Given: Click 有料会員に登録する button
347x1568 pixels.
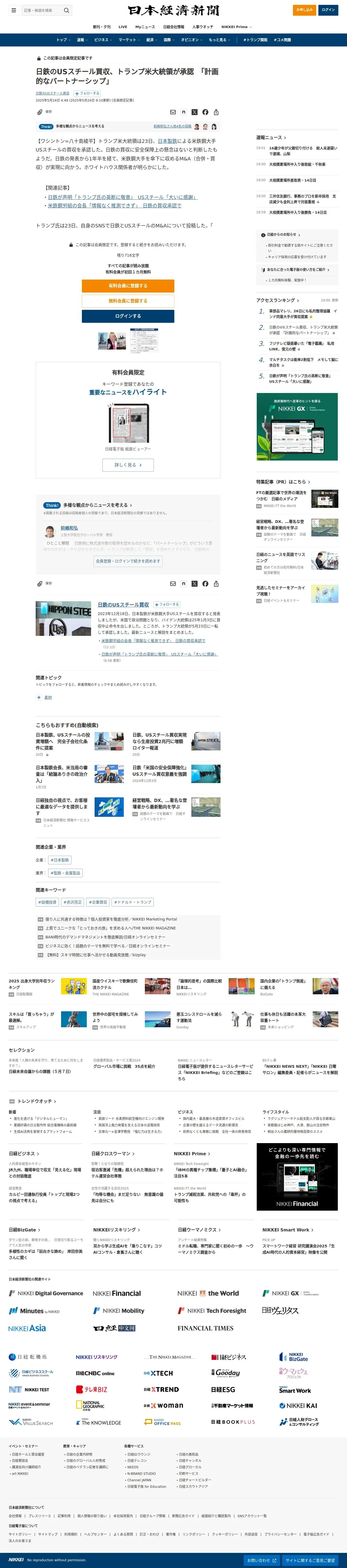Looking at the screenshot, I should pyautogui.click(x=128, y=286).
